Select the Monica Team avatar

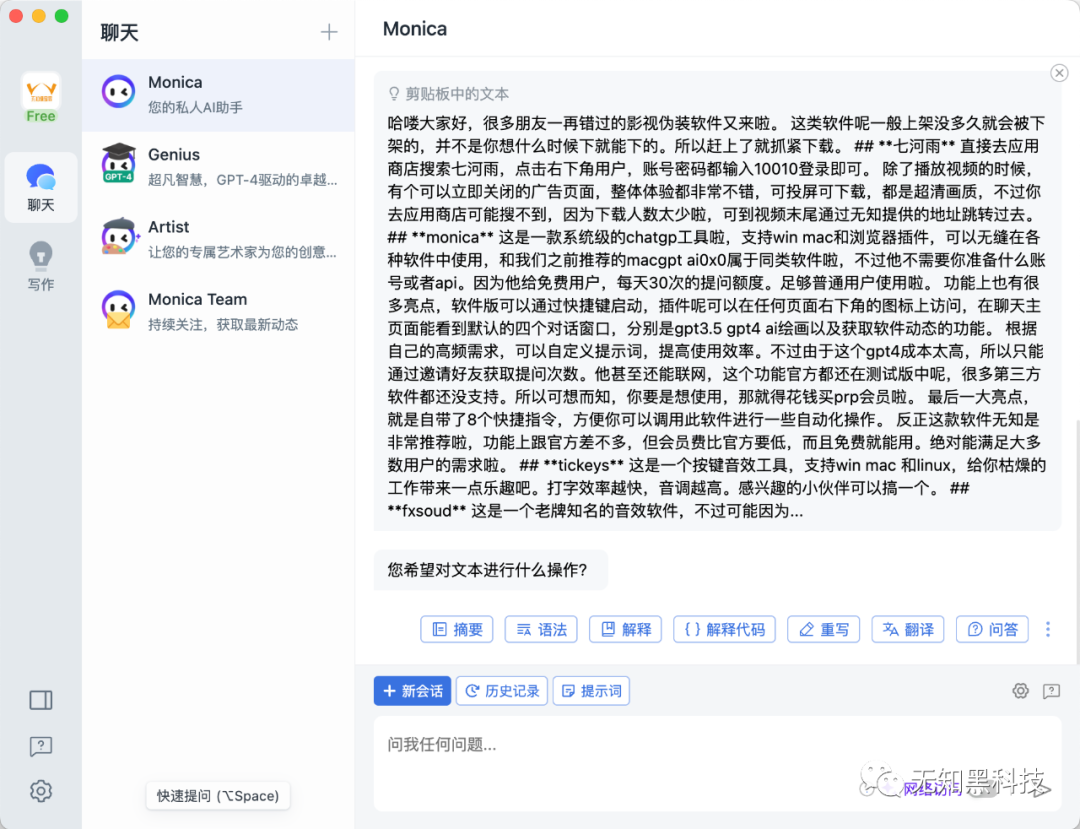pos(118,309)
